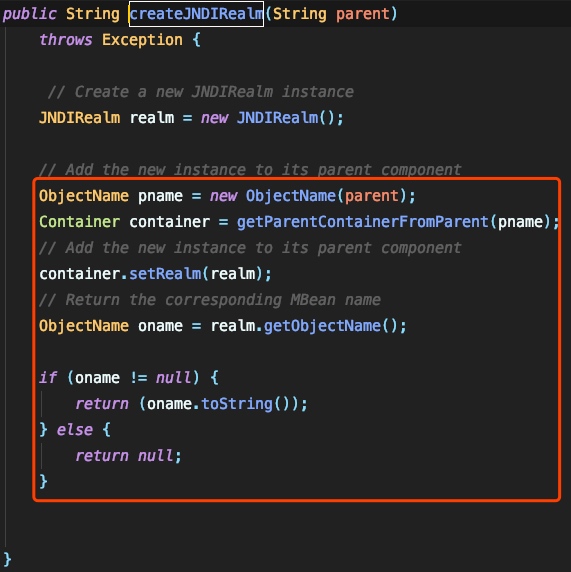Click the 'pname' variable in its declaration
This screenshot has height=572, width=571.
[x=160, y=196]
